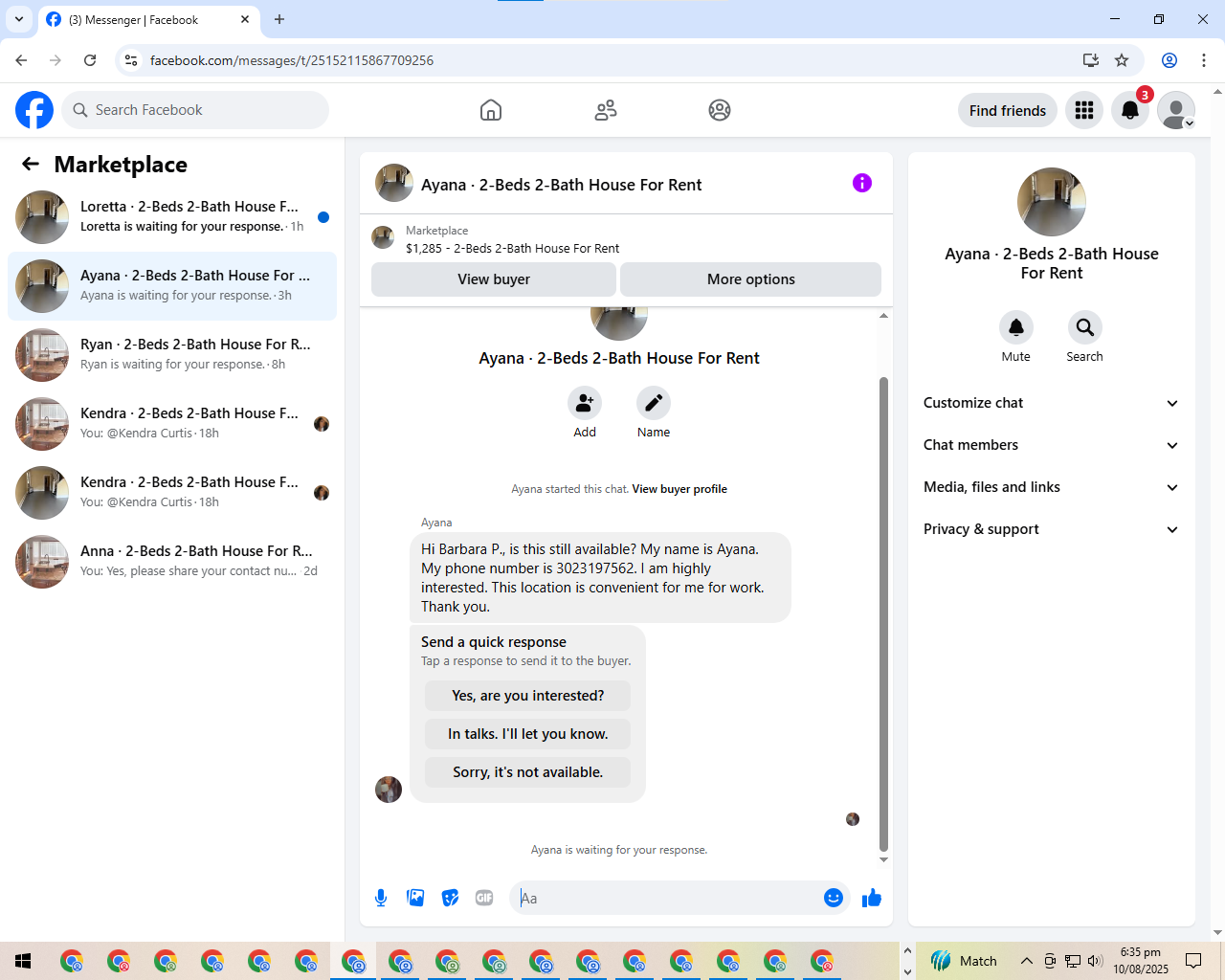Show hidden system tray icons
The width and height of the screenshot is (1225, 980).
(1026, 961)
